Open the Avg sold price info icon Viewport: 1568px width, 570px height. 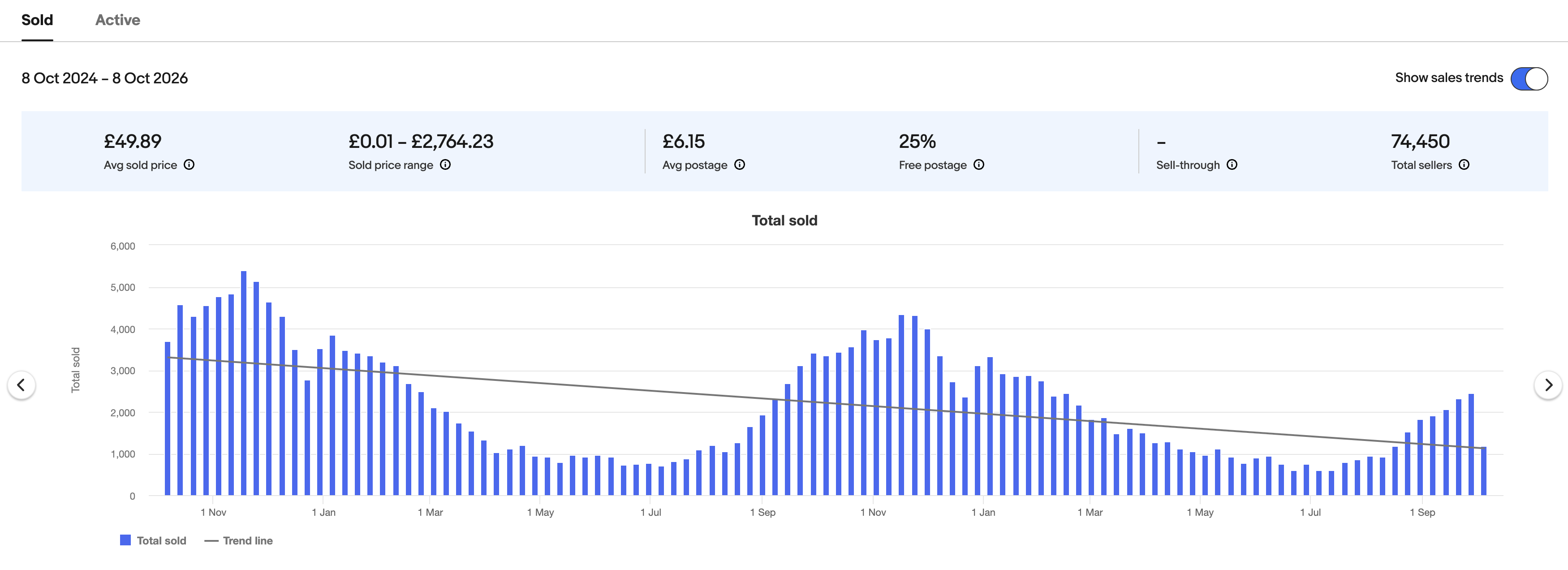point(190,164)
